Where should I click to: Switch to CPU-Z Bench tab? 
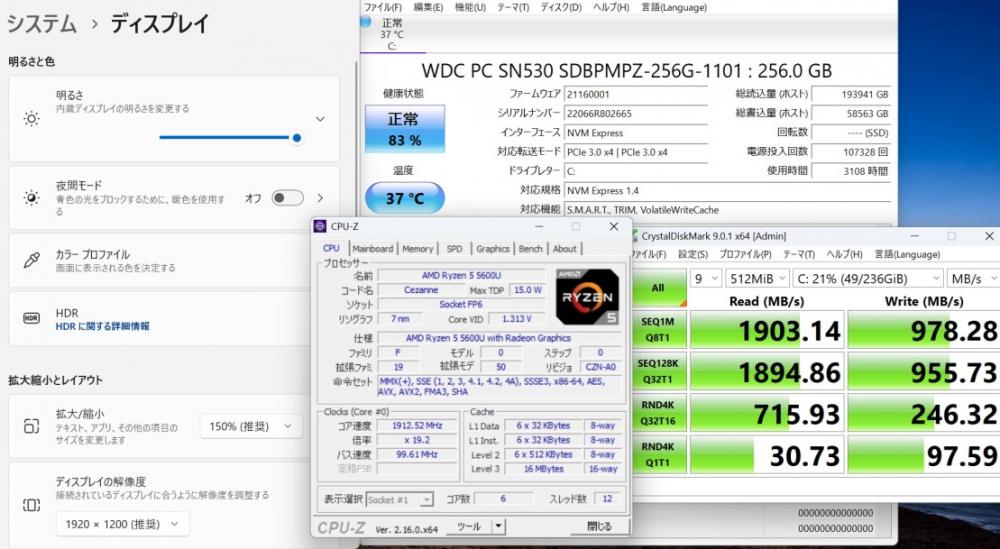point(531,249)
